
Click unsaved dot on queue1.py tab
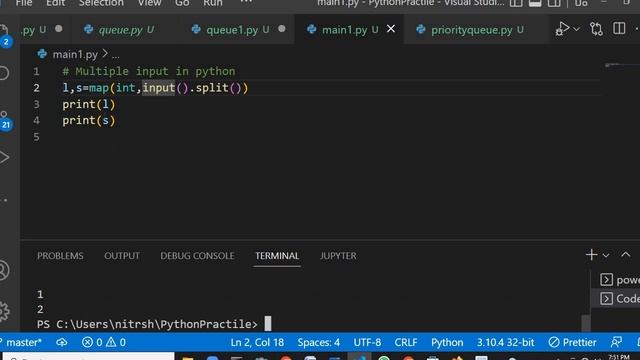[x=282, y=29]
